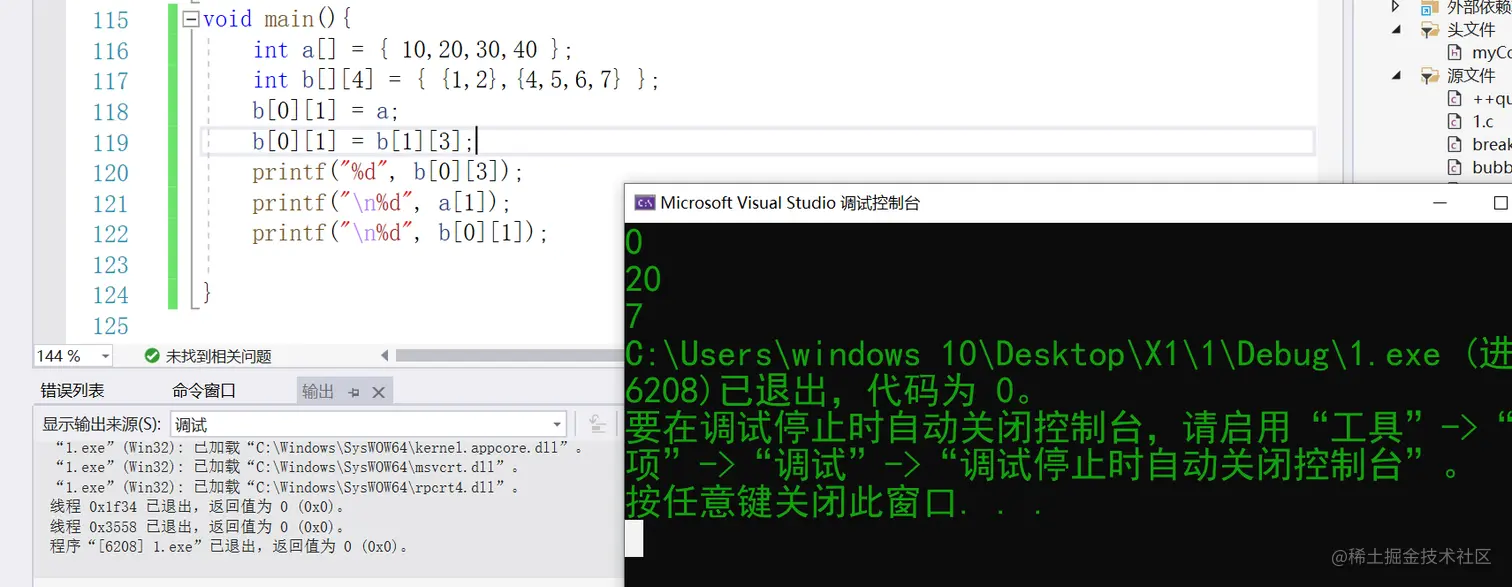
Task: Toggle the pin on the 输出 panel
Action: click(x=354, y=392)
